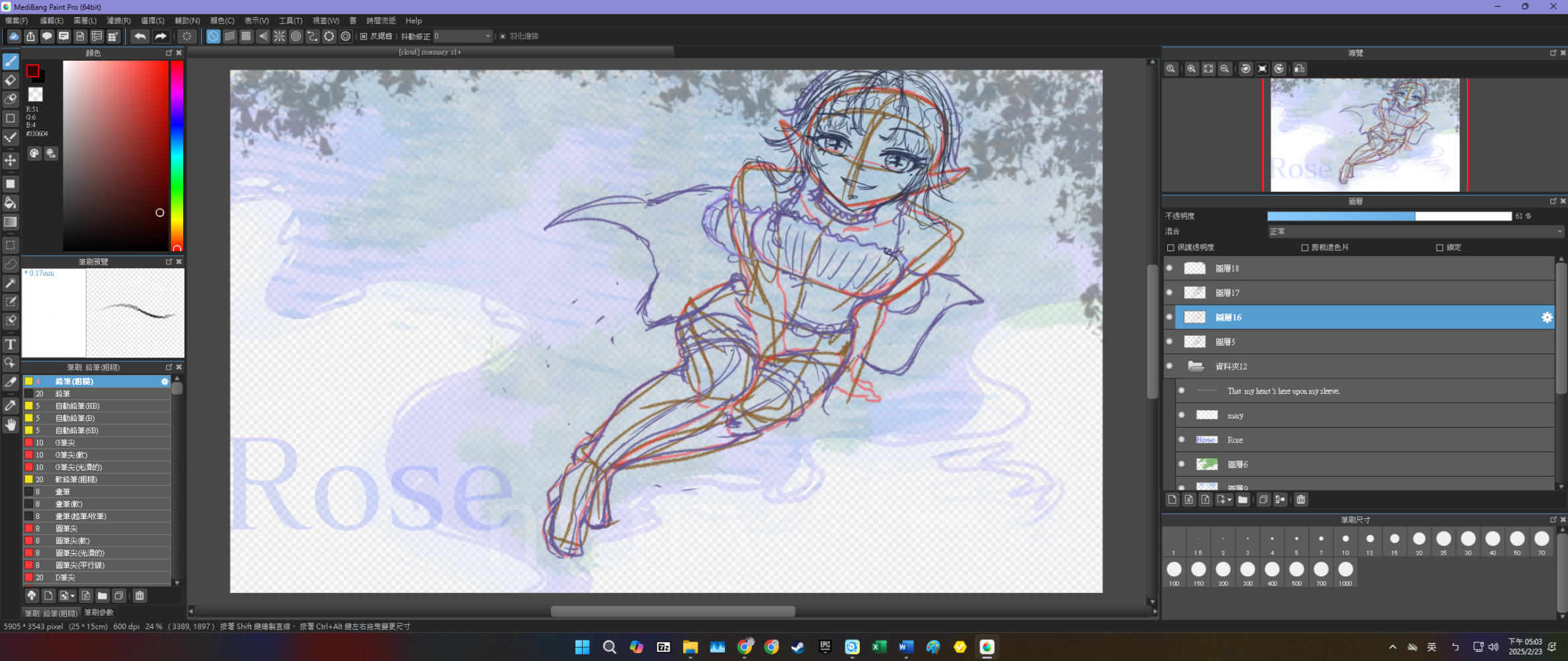Enable the crisscross grid snap
The height and width of the screenshot is (661, 1568).
[246, 36]
